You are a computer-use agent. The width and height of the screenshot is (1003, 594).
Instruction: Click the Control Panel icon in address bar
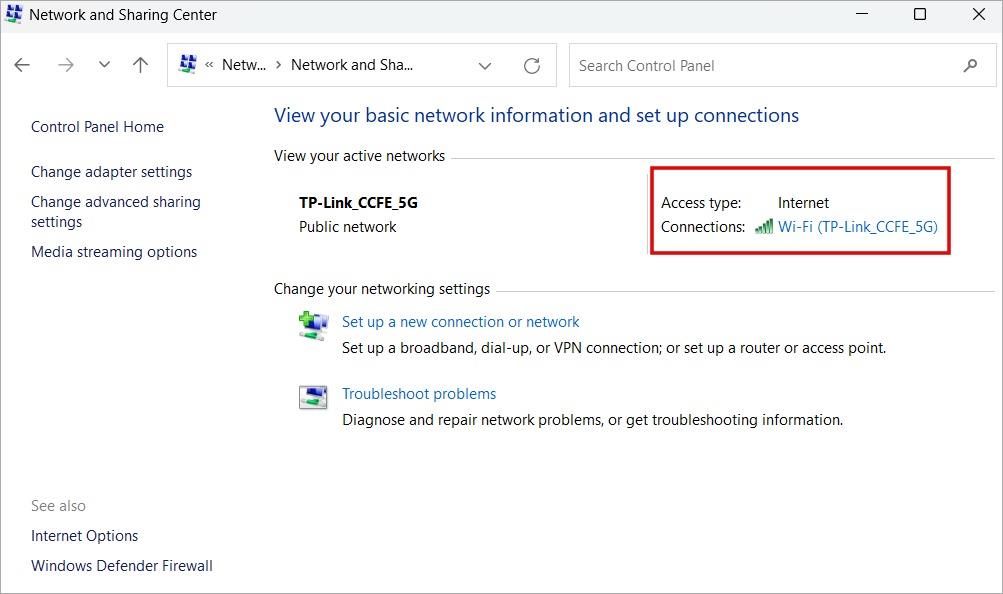[x=187, y=65]
